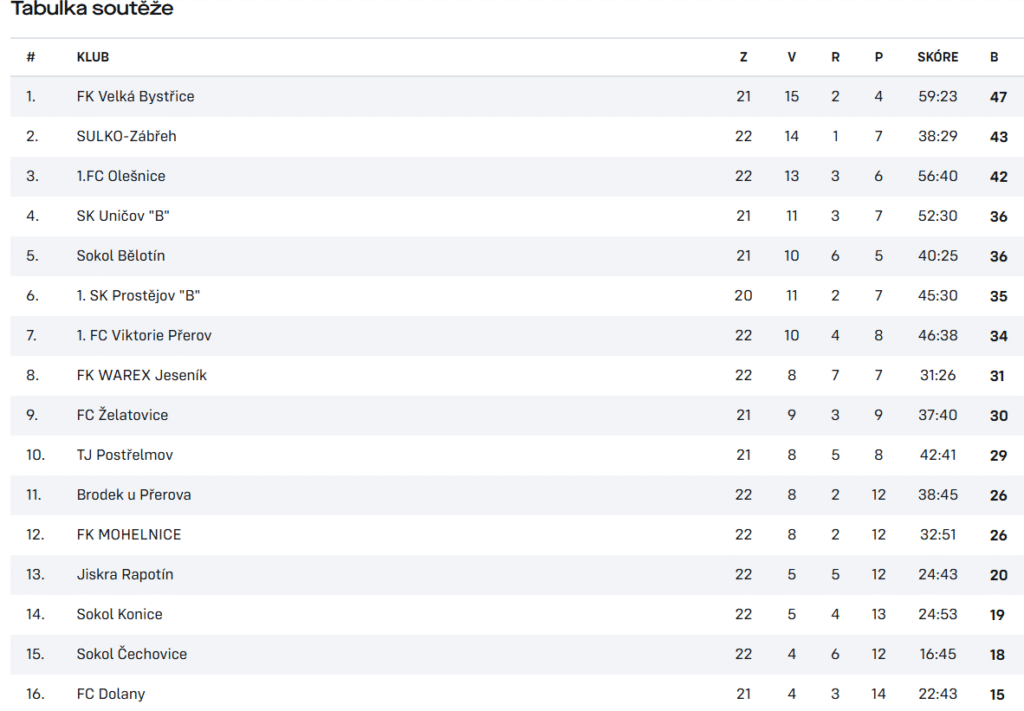Click FC Želatovice team name
This screenshot has height=711, width=1024.
point(122,415)
